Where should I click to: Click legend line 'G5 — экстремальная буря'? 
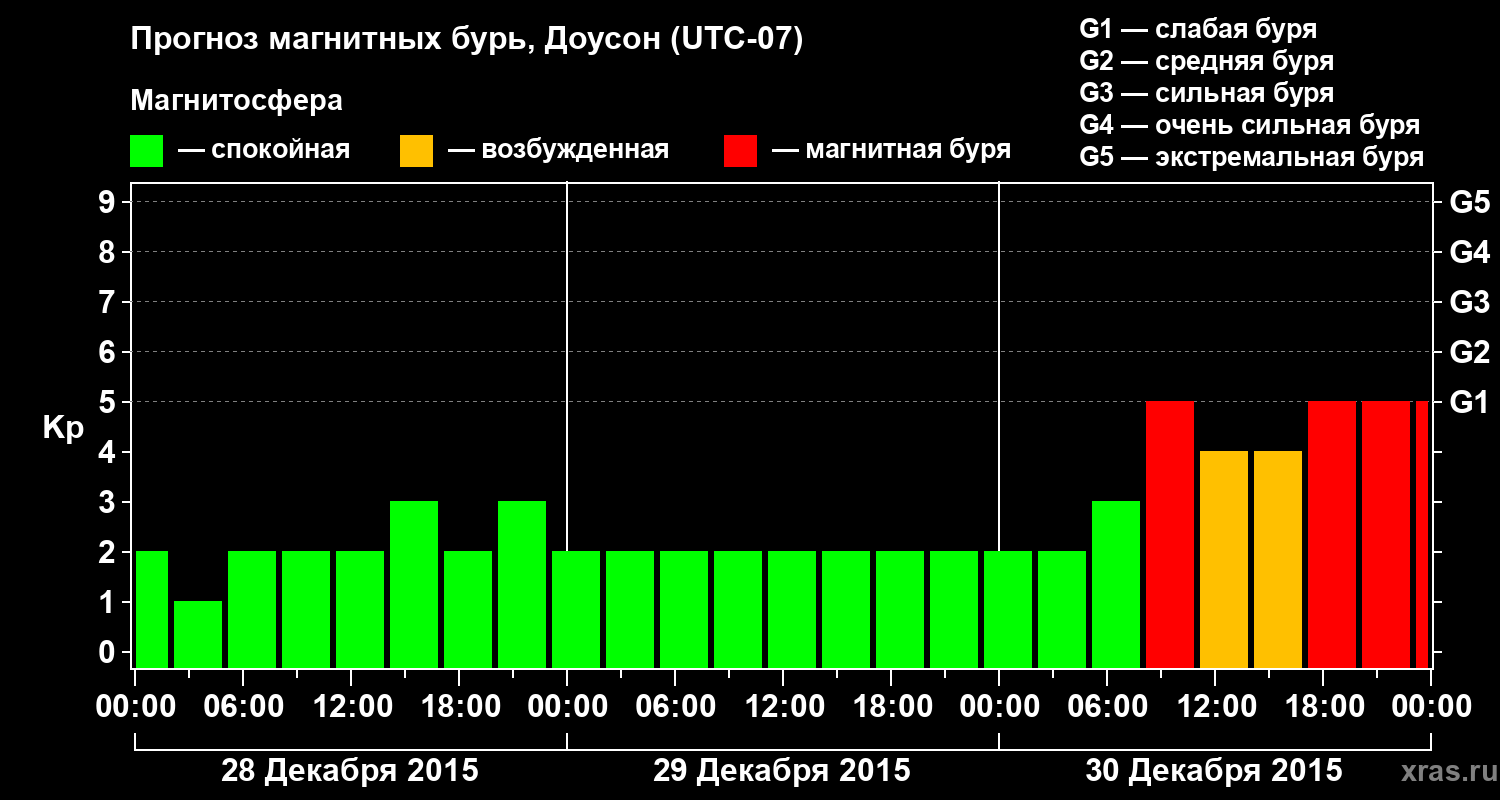pos(1252,157)
